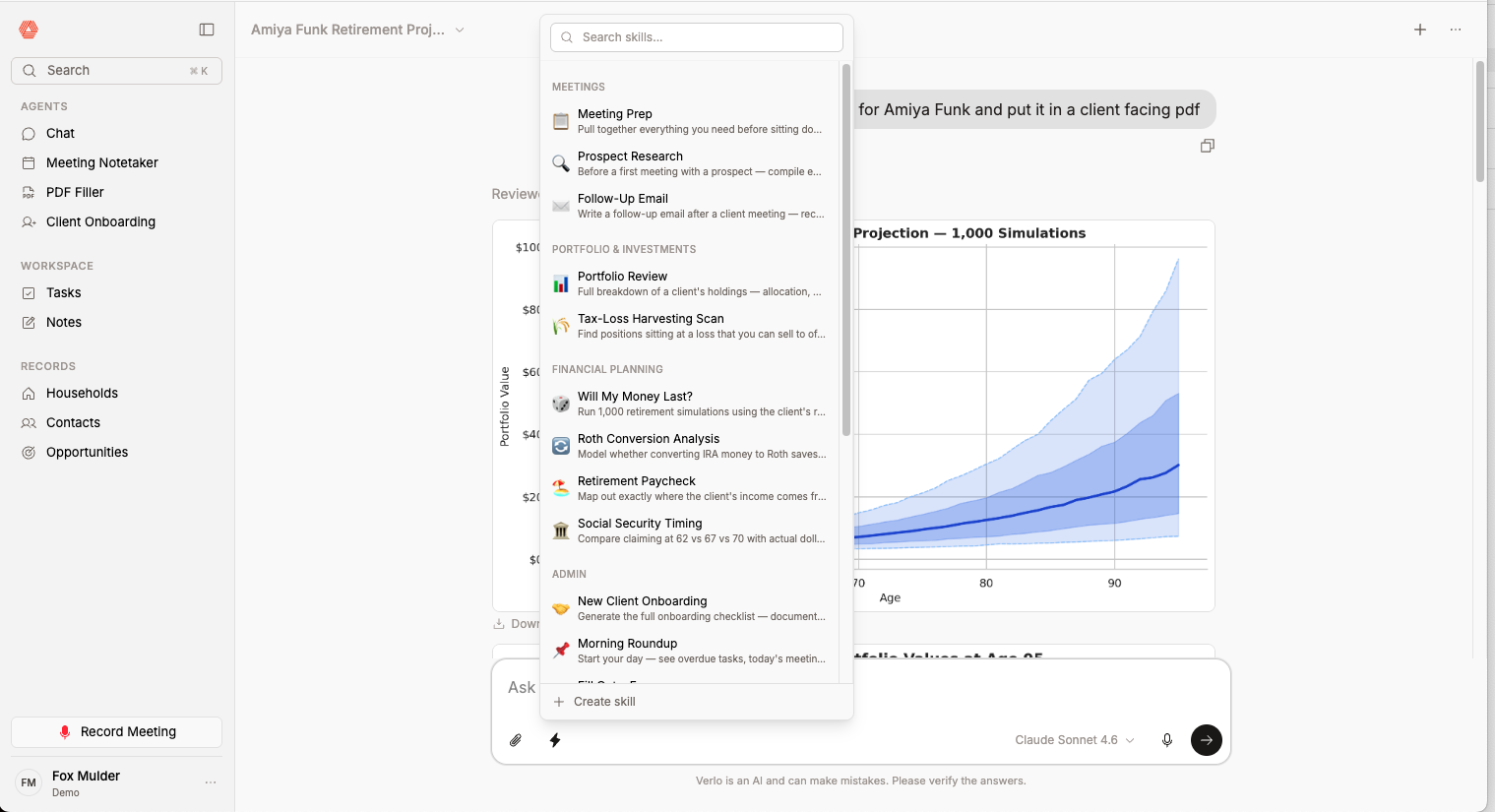This screenshot has height=812, width=1495.
Task: Activate the microphone for voice input
Action: click(x=1167, y=740)
